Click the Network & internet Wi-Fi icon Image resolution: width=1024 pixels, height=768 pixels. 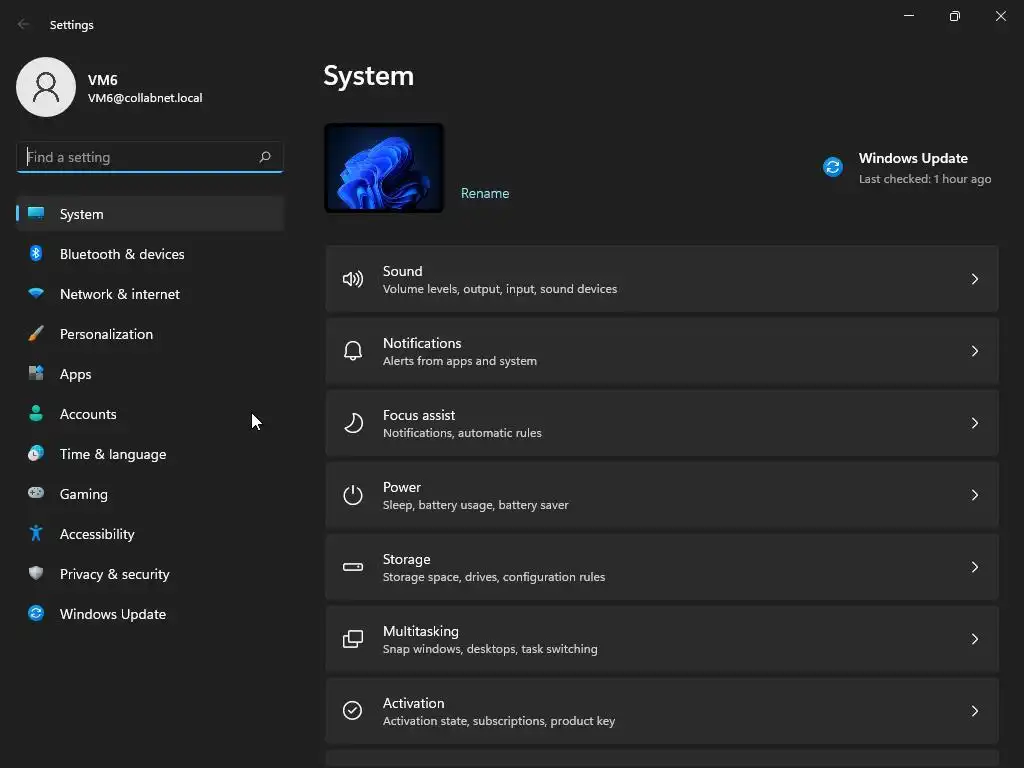point(36,294)
